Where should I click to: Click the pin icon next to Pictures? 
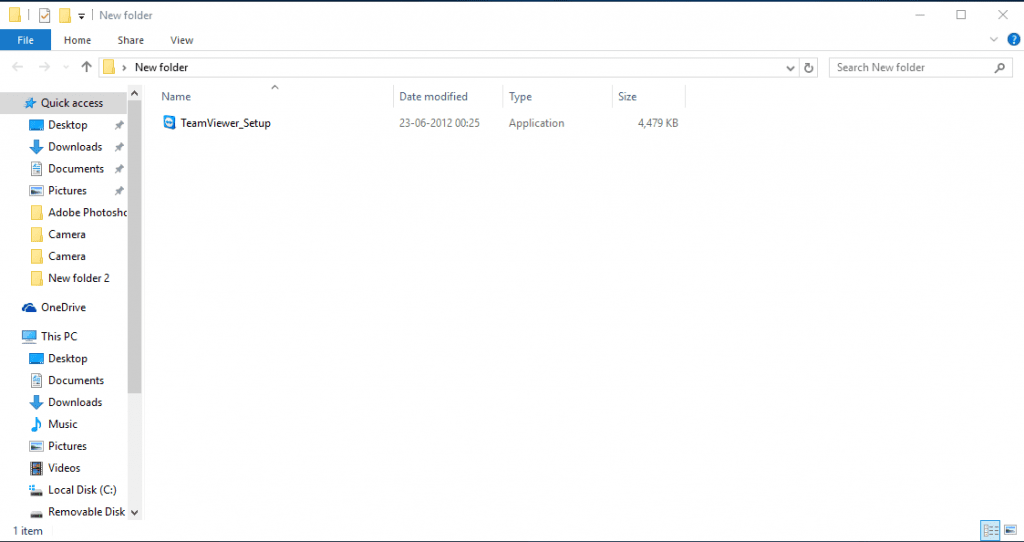click(119, 191)
